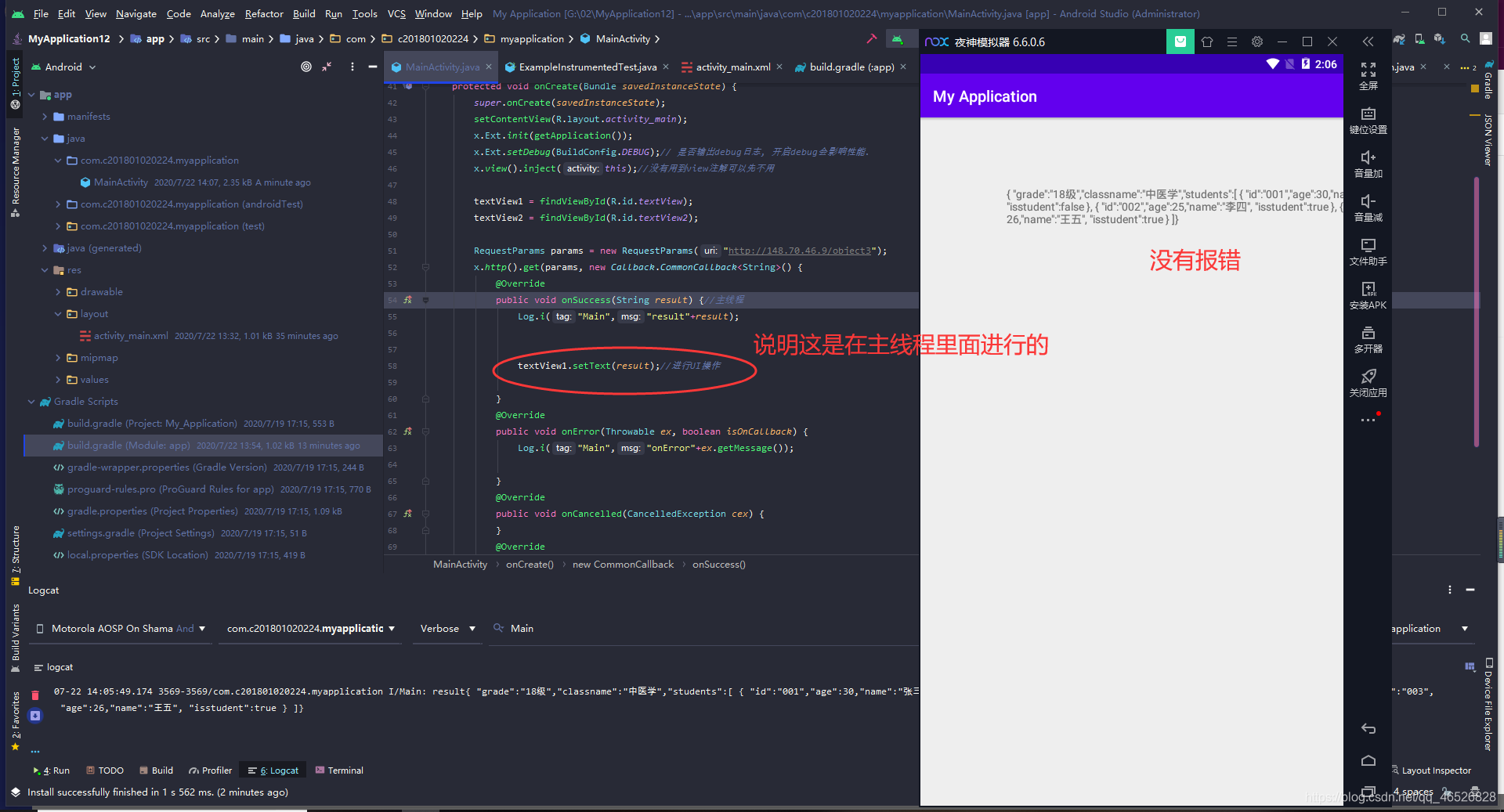This screenshot has width=1504, height=812.
Task: Click search everywhere magnifier icon
Action: coord(1465,38)
